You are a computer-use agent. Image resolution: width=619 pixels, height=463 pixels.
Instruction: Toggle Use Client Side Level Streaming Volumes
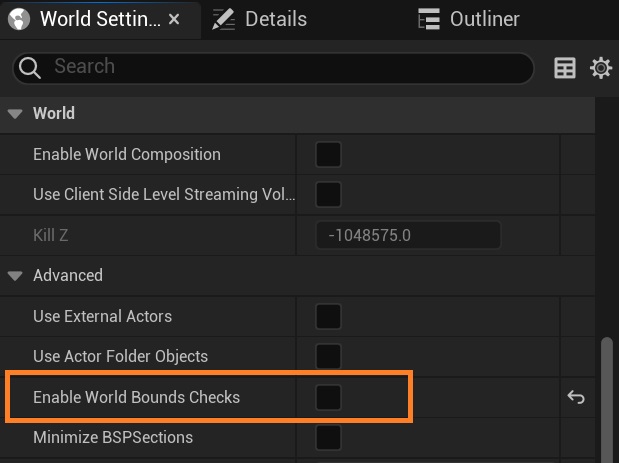pos(328,194)
